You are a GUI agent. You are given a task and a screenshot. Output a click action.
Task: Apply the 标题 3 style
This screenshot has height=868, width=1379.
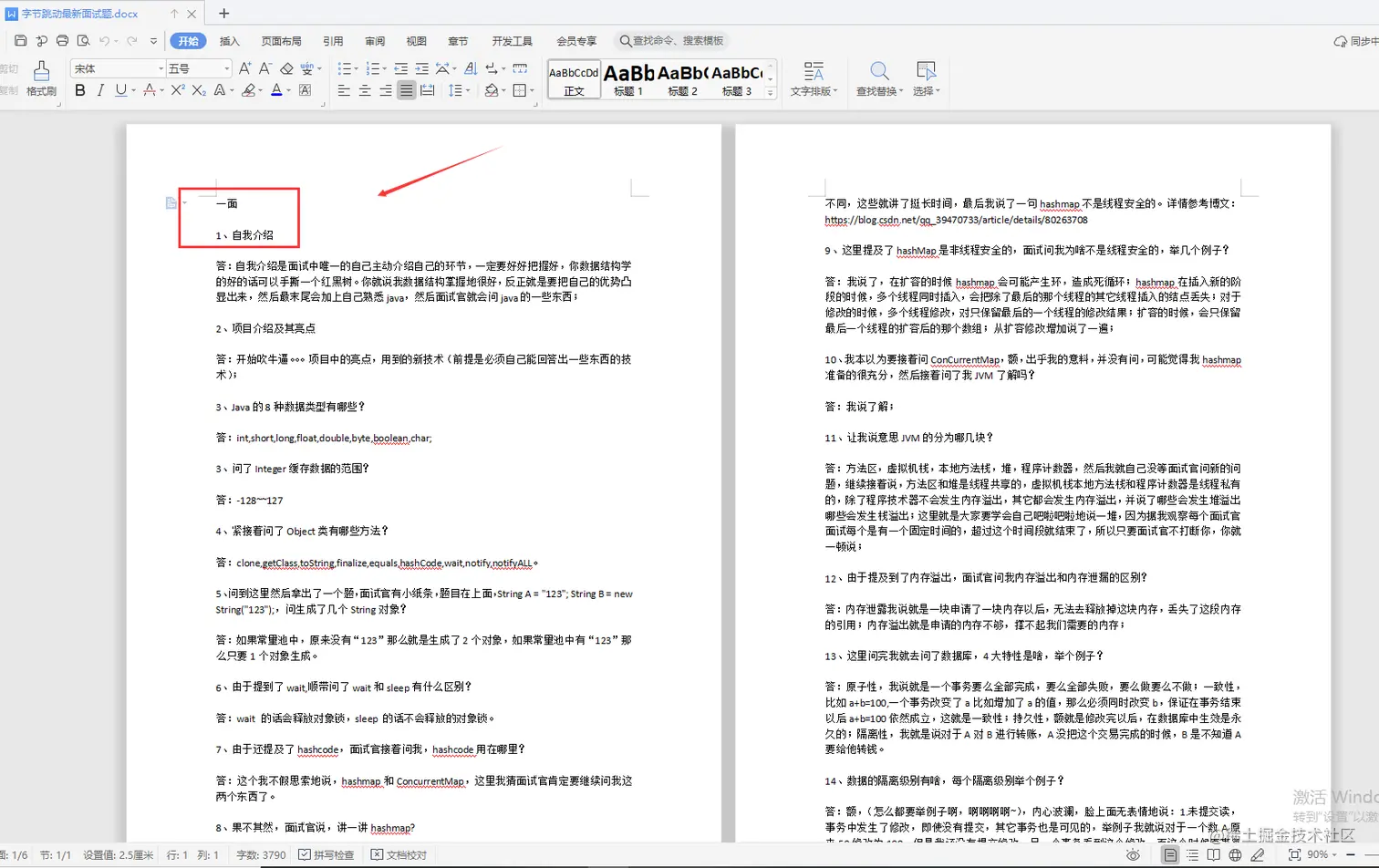click(737, 79)
